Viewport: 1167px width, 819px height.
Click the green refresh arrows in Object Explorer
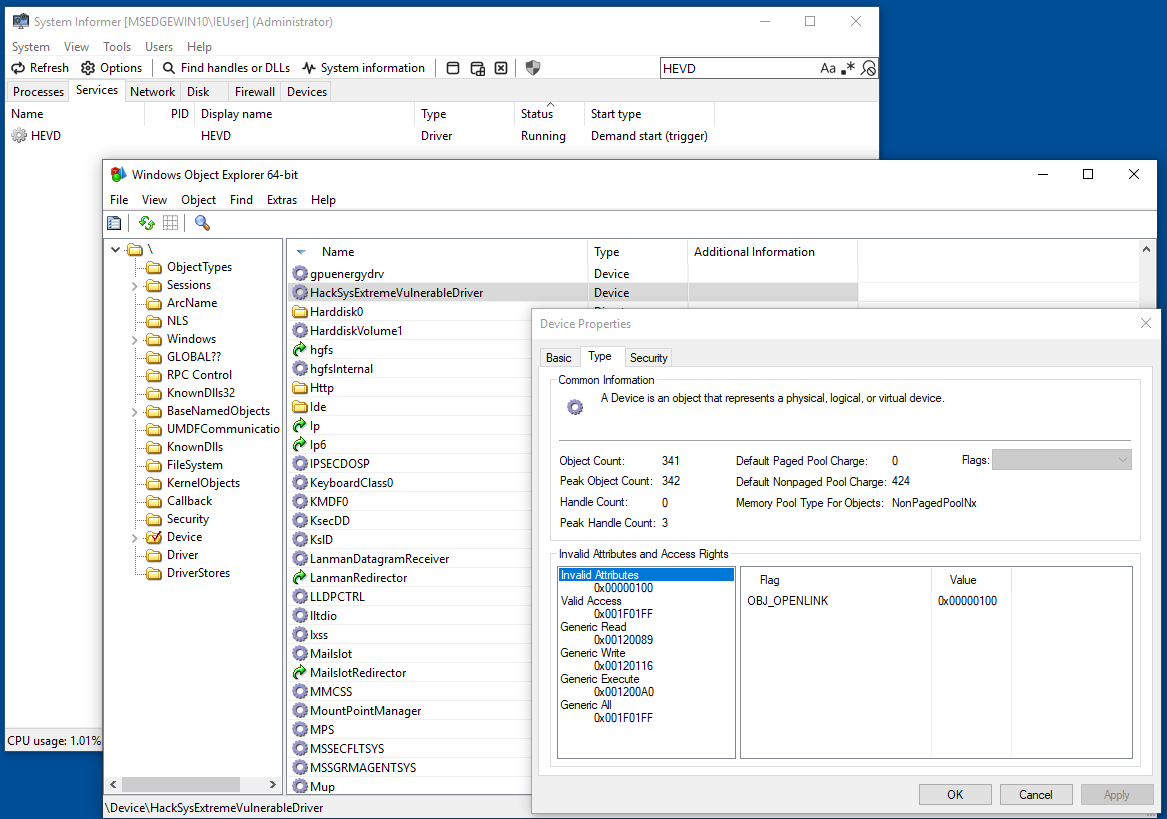pos(147,223)
